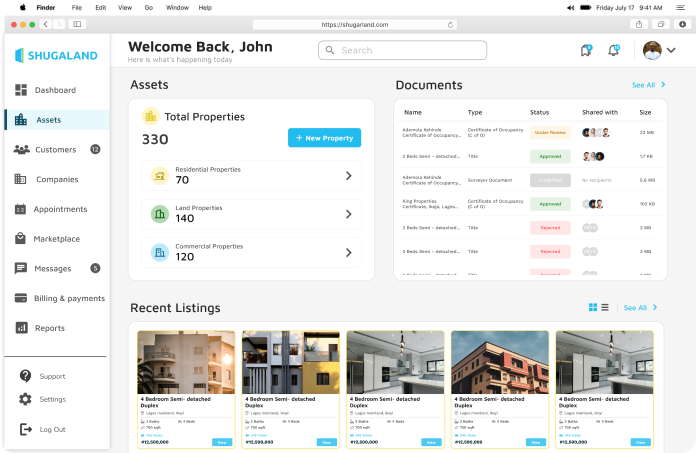
Task: Click See All link for Recent Listings
Action: (640, 307)
